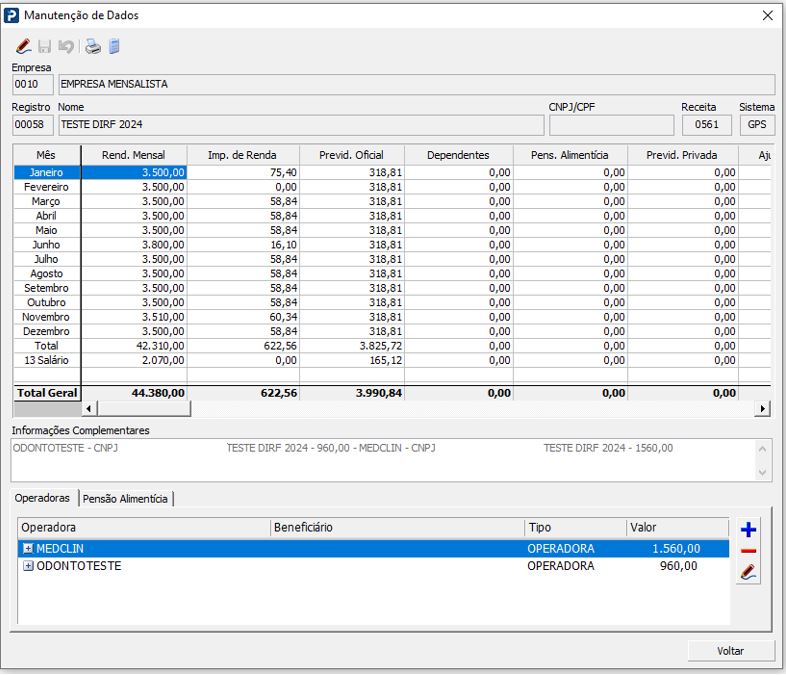
Task: Click the blue clipboard report icon
Action: [114, 46]
